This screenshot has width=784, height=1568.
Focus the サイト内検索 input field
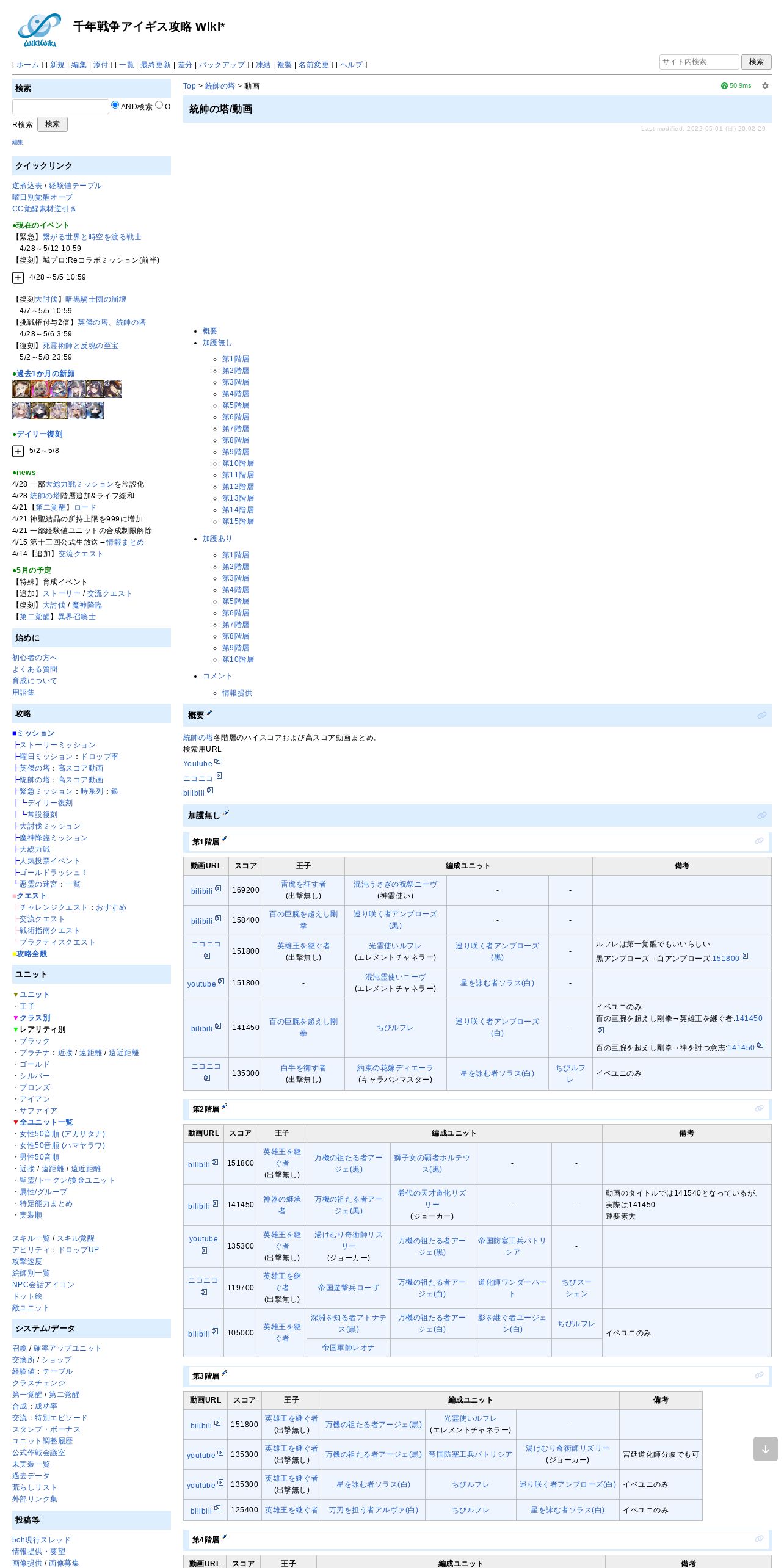point(699,62)
